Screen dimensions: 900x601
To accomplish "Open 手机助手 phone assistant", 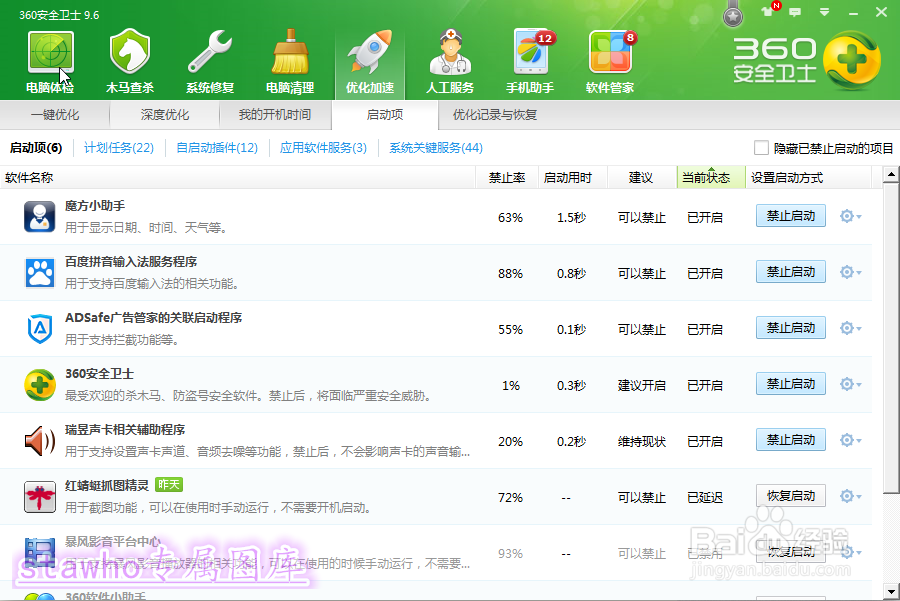I will [x=529, y=58].
